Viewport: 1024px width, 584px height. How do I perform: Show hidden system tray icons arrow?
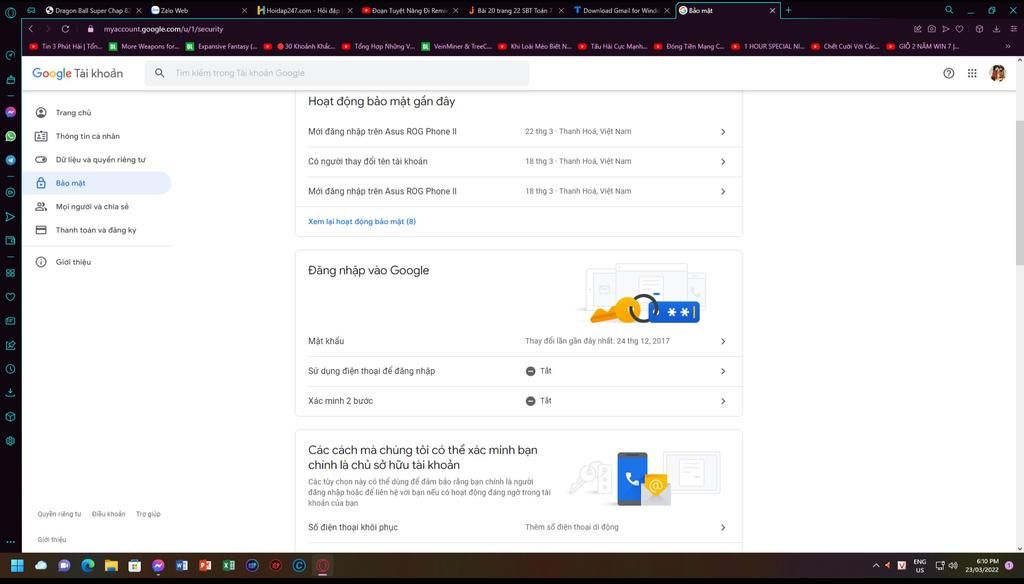(x=875, y=565)
